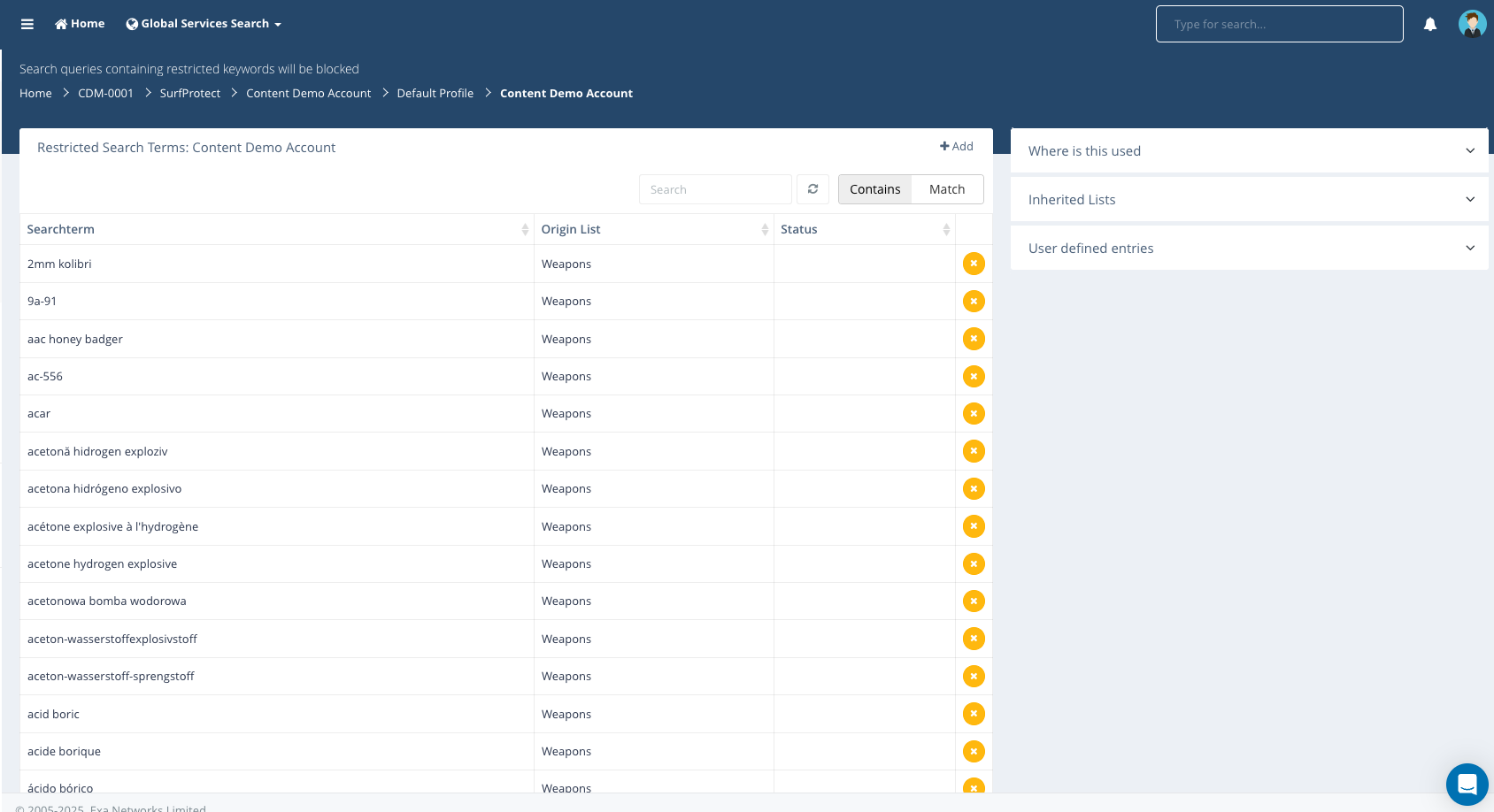Remove the '2mm kolibri' search term
This screenshot has width=1494, height=812.
tap(974, 264)
